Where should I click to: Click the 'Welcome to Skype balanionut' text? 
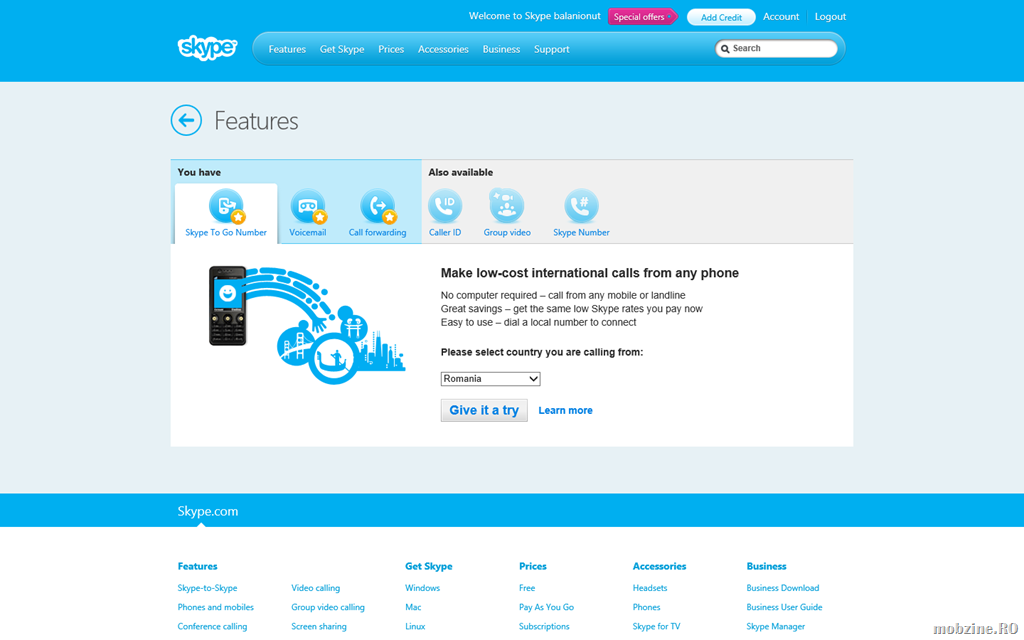(x=534, y=16)
